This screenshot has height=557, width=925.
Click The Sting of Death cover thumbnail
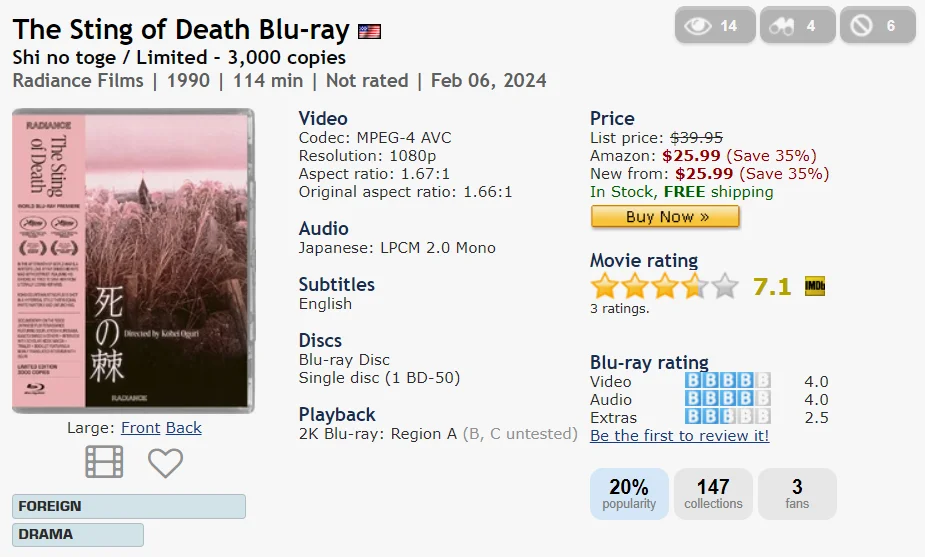click(x=133, y=260)
